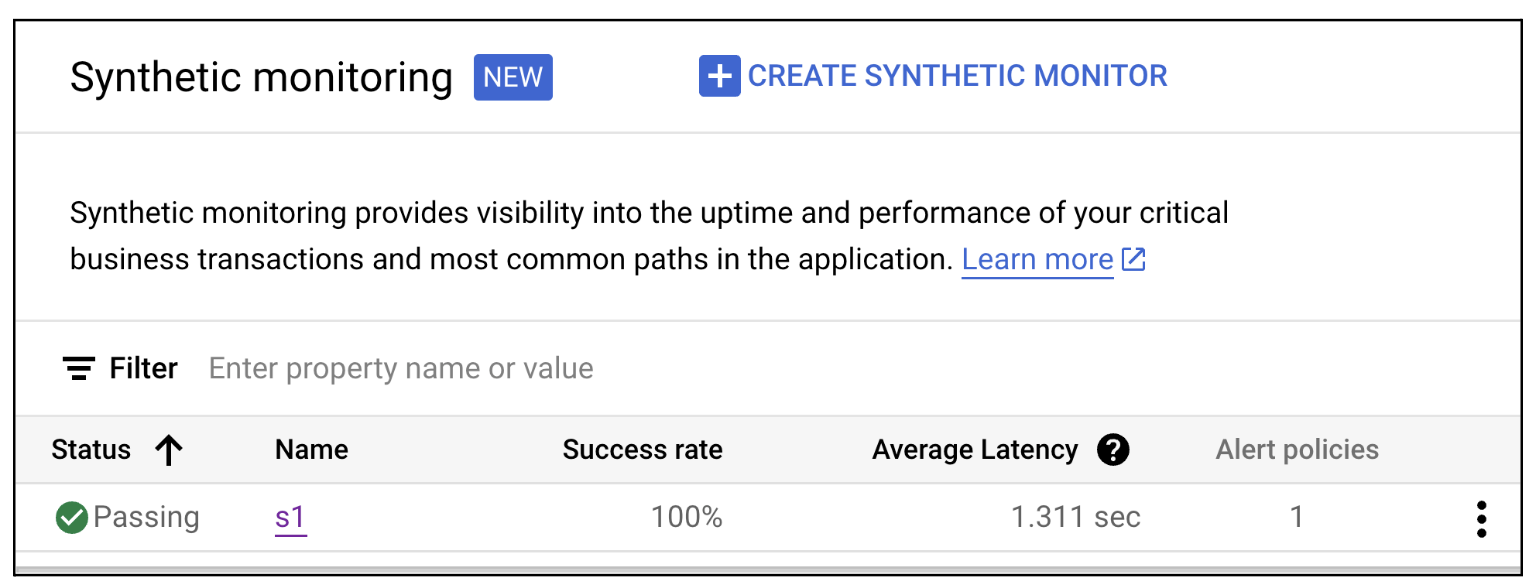The height and width of the screenshot is (586, 1532).
Task: Open the Average Latency help question mark
Action: [x=1113, y=451]
